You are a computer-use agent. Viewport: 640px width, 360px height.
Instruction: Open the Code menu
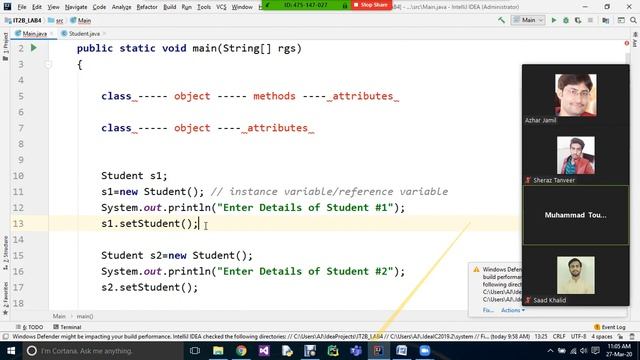tap(99, 7)
